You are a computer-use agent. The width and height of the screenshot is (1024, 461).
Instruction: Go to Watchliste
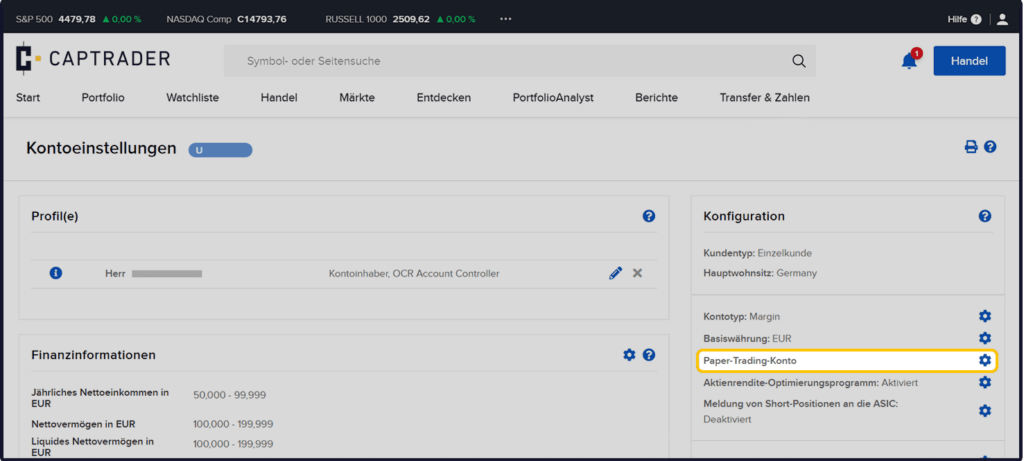coord(193,98)
